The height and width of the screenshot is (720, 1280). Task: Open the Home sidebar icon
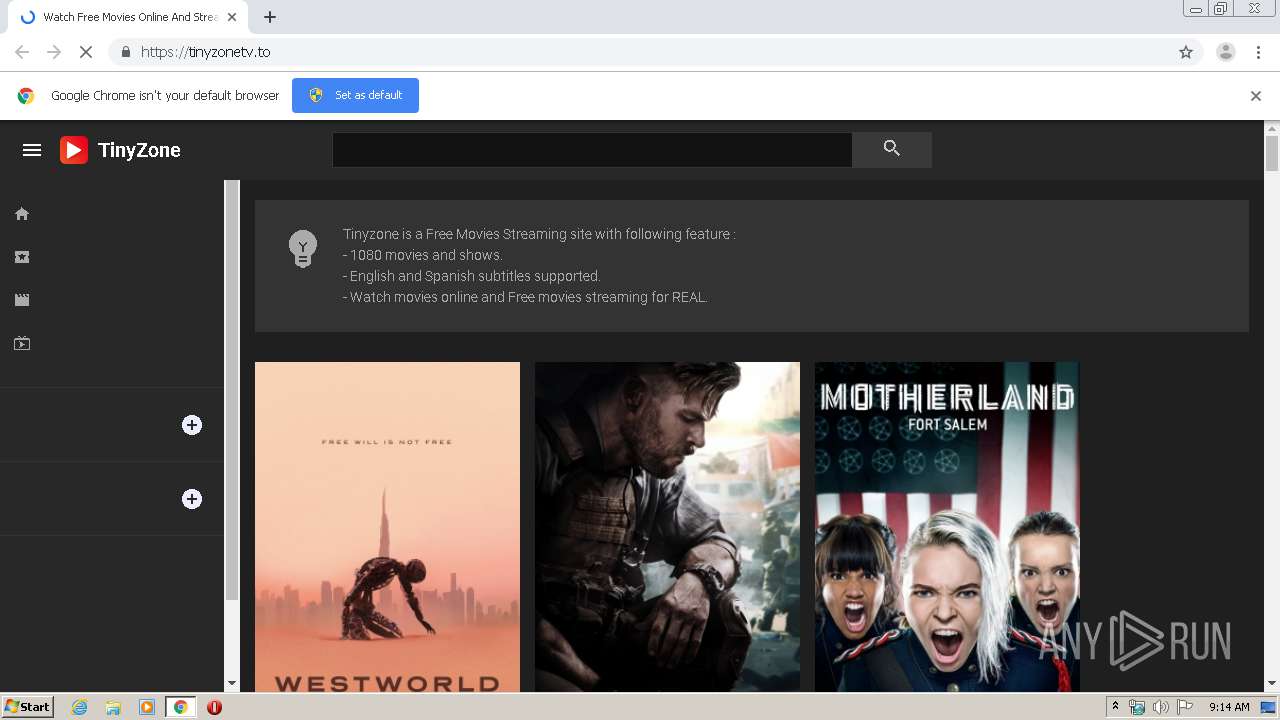pyautogui.click(x=22, y=214)
